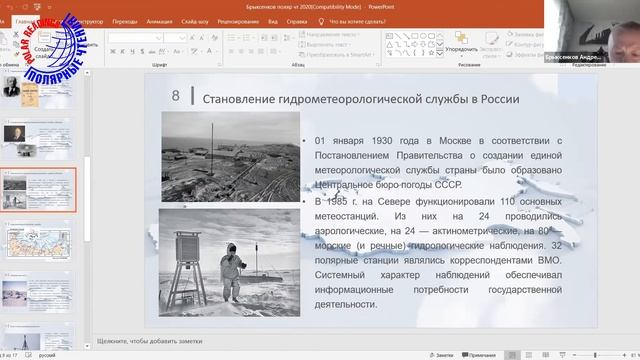Clear all text formatting icon

pyautogui.click(x=214, y=38)
